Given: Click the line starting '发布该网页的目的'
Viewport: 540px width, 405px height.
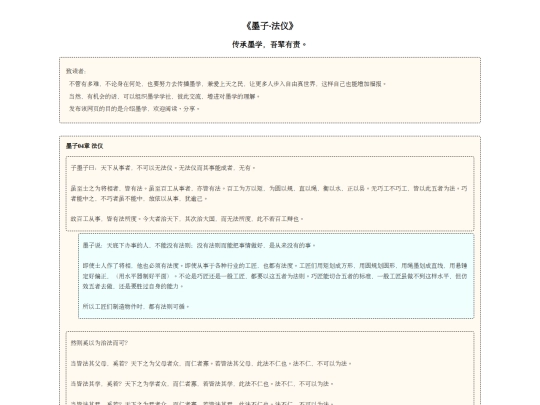Looking at the screenshot, I should tap(134, 109).
